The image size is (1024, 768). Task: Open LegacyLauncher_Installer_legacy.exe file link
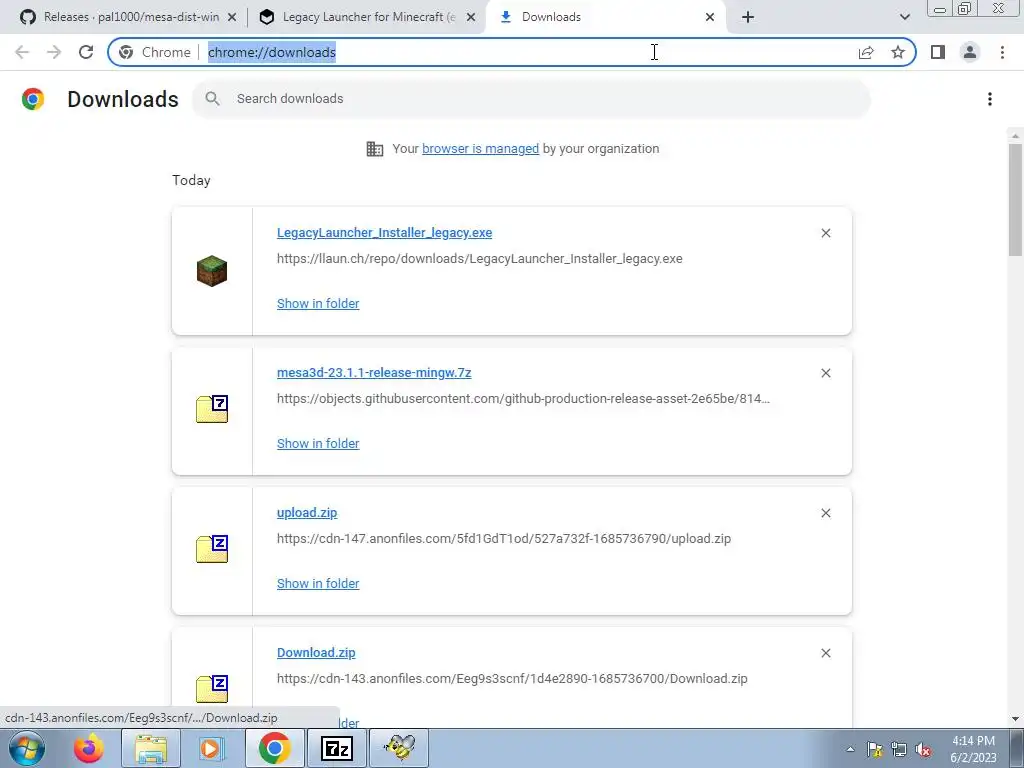[x=385, y=233]
